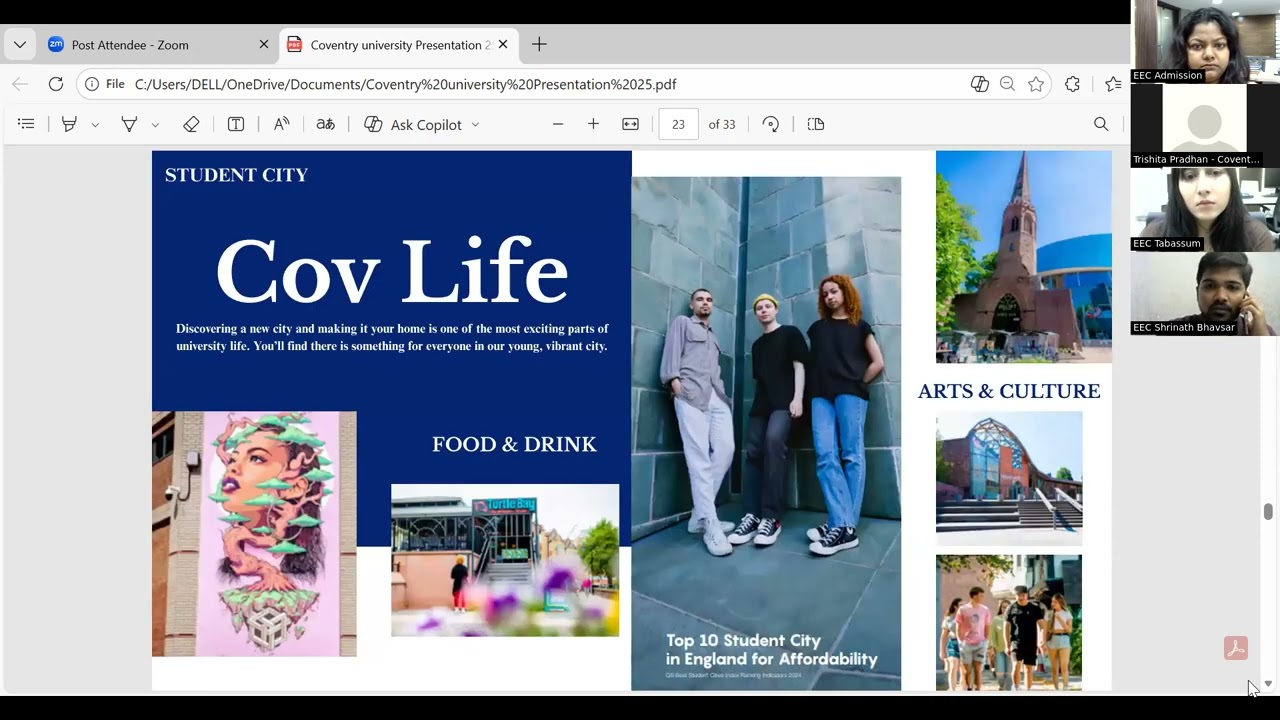Open the Favorites list icon

(1113, 84)
